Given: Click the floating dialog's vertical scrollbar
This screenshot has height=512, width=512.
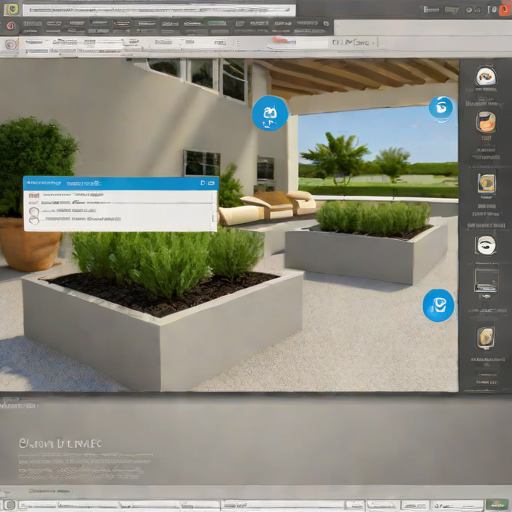Looking at the screenshot, I should tap(213, 210).
